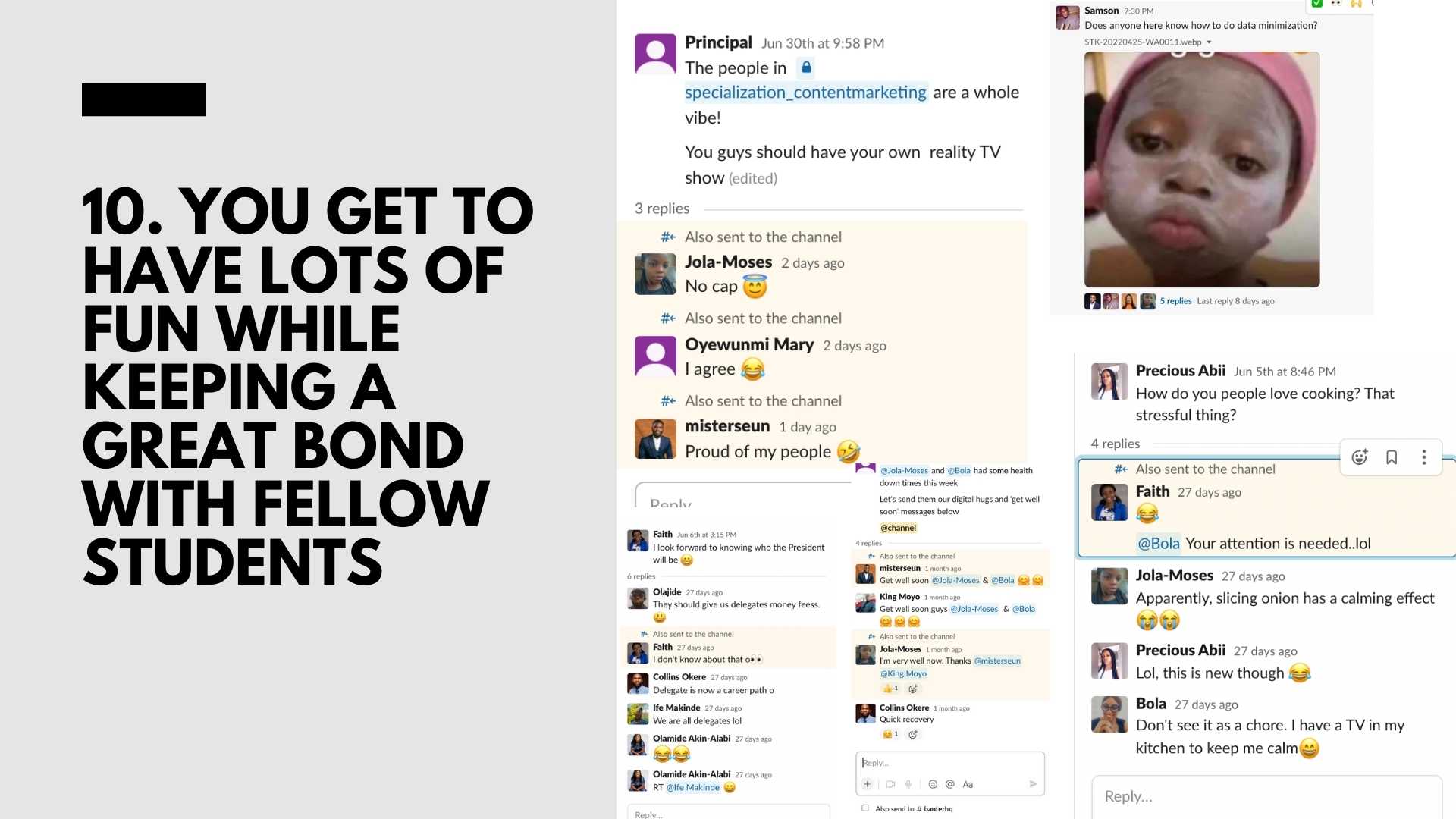Screen dimensions: 1456x819
Task: Open more actions three-dot menu
Action: tap(1424, 457)
